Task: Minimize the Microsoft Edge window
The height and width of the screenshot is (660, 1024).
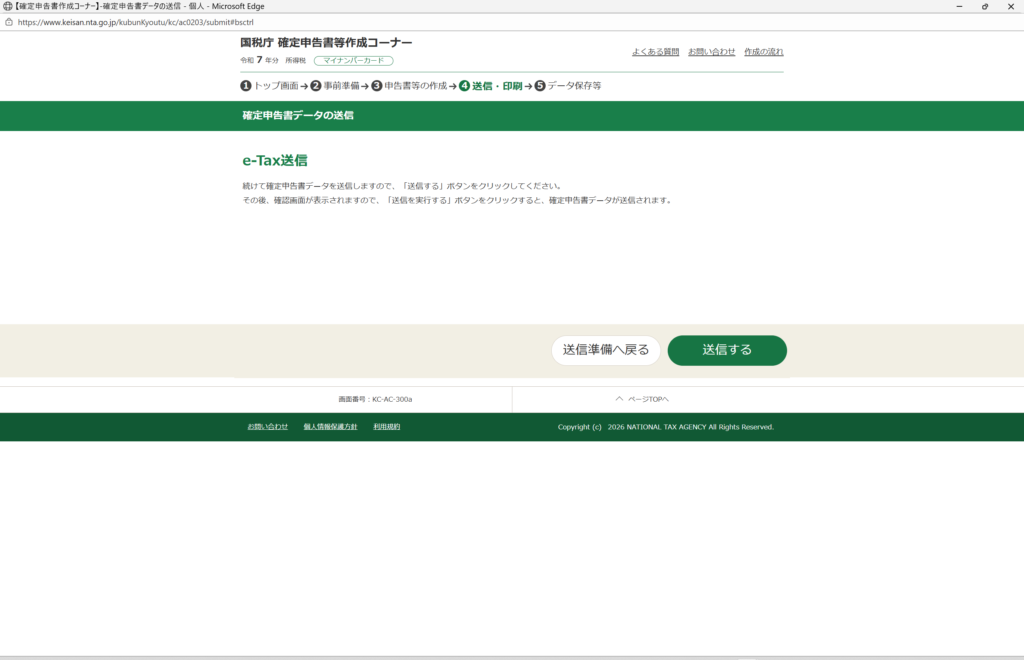Action: click(956, 6)
